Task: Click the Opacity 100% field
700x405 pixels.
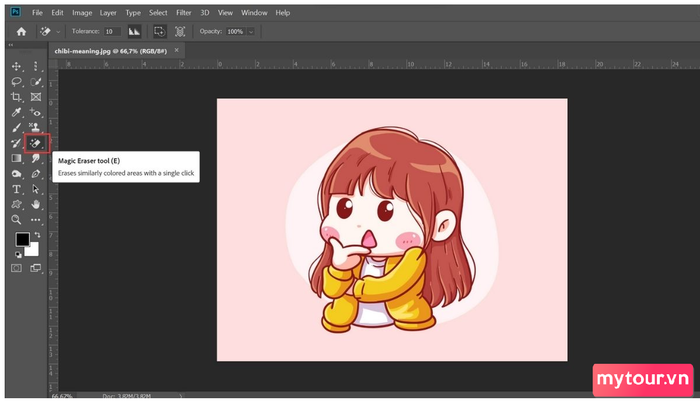Action: 236,32
